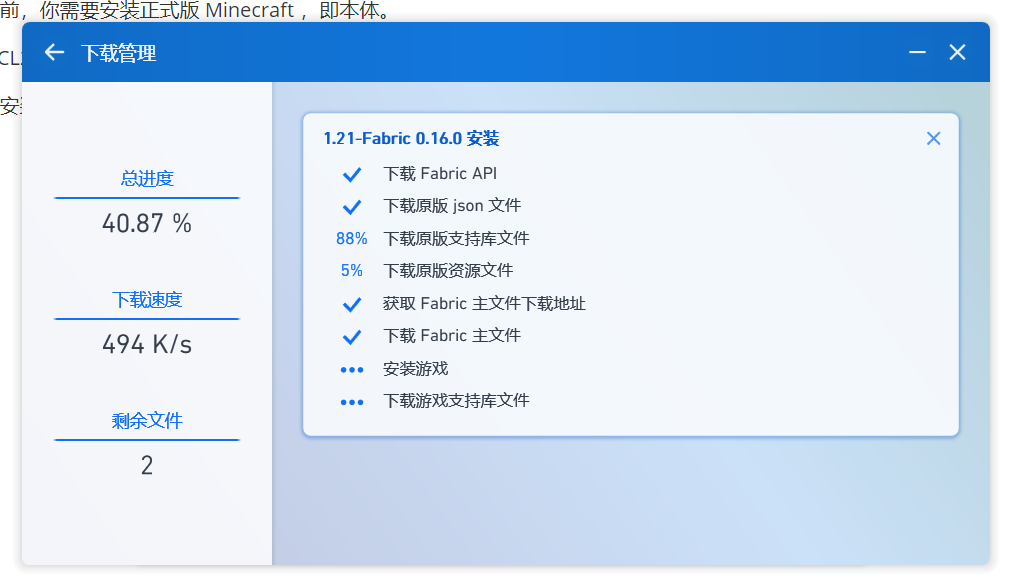Click the 40.87 % total progress value
Viewport: 1013px width, 588px height.
pyautogui.click(x=147, y=223)
